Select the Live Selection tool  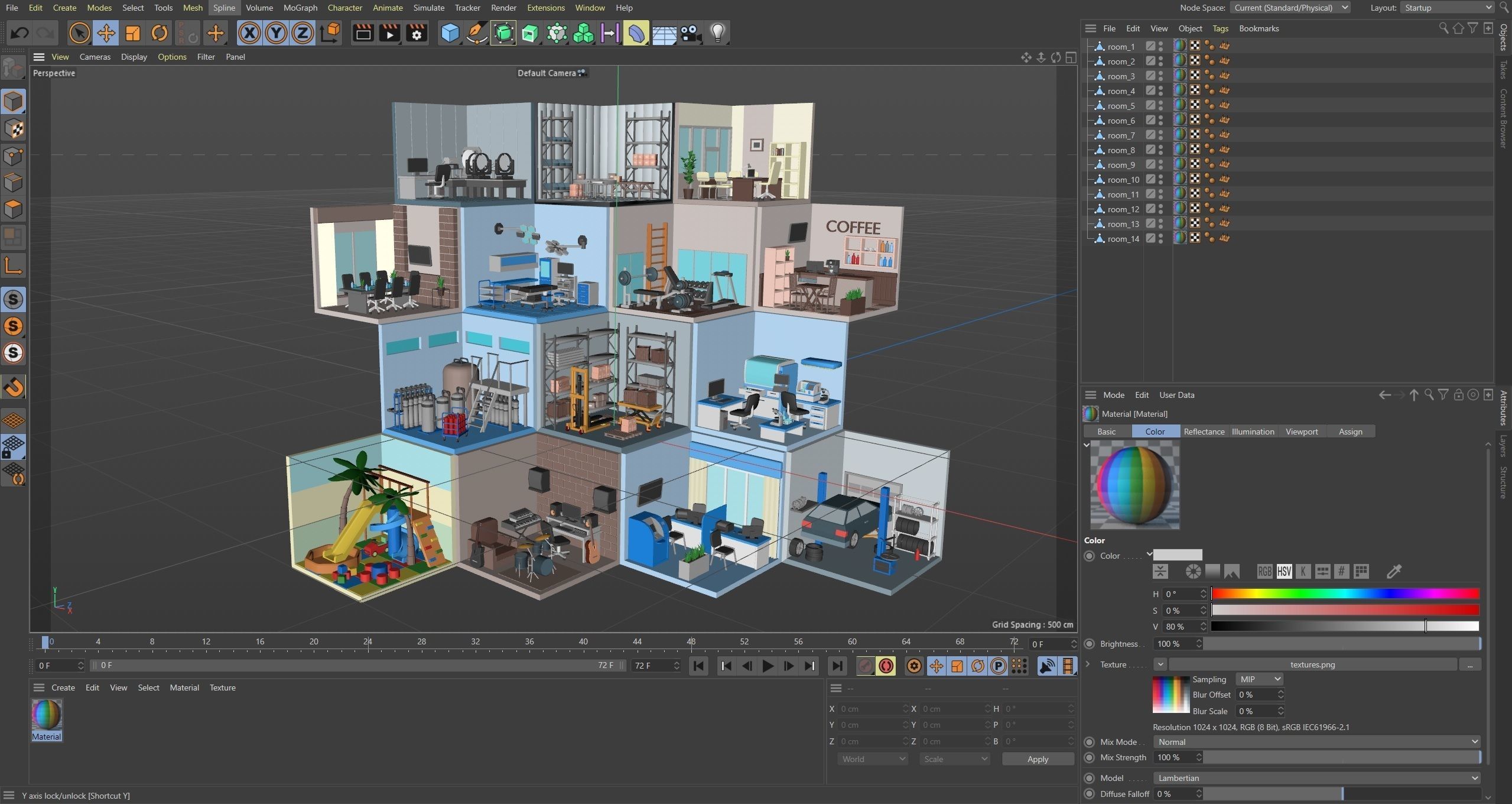pyautogui.click(x=79, y=33)
